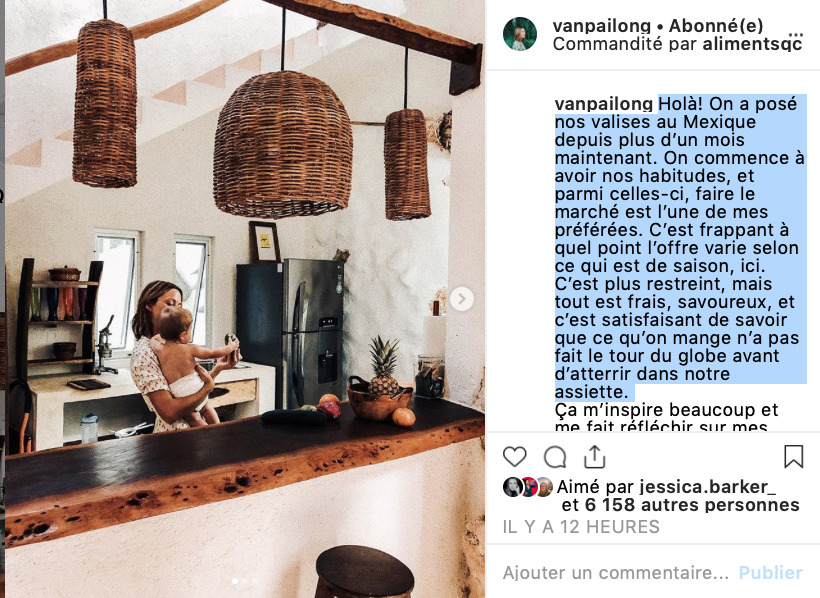820x598 pixels.
Task: Share the post via upload arrow icon
Action: [x=595, y=456]
